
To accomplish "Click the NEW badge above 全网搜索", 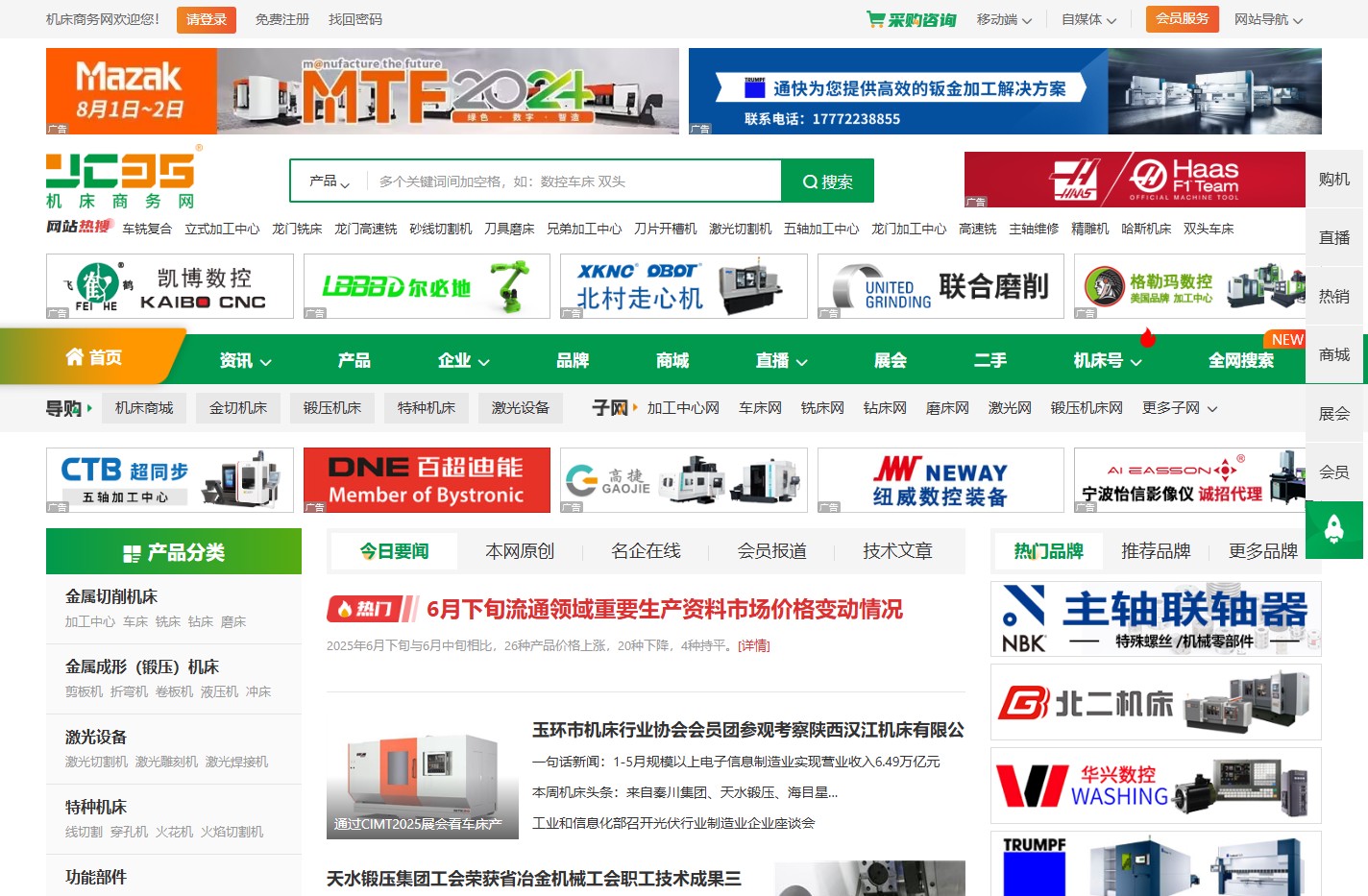I will pyautogui.click(x=1287, y=340).
